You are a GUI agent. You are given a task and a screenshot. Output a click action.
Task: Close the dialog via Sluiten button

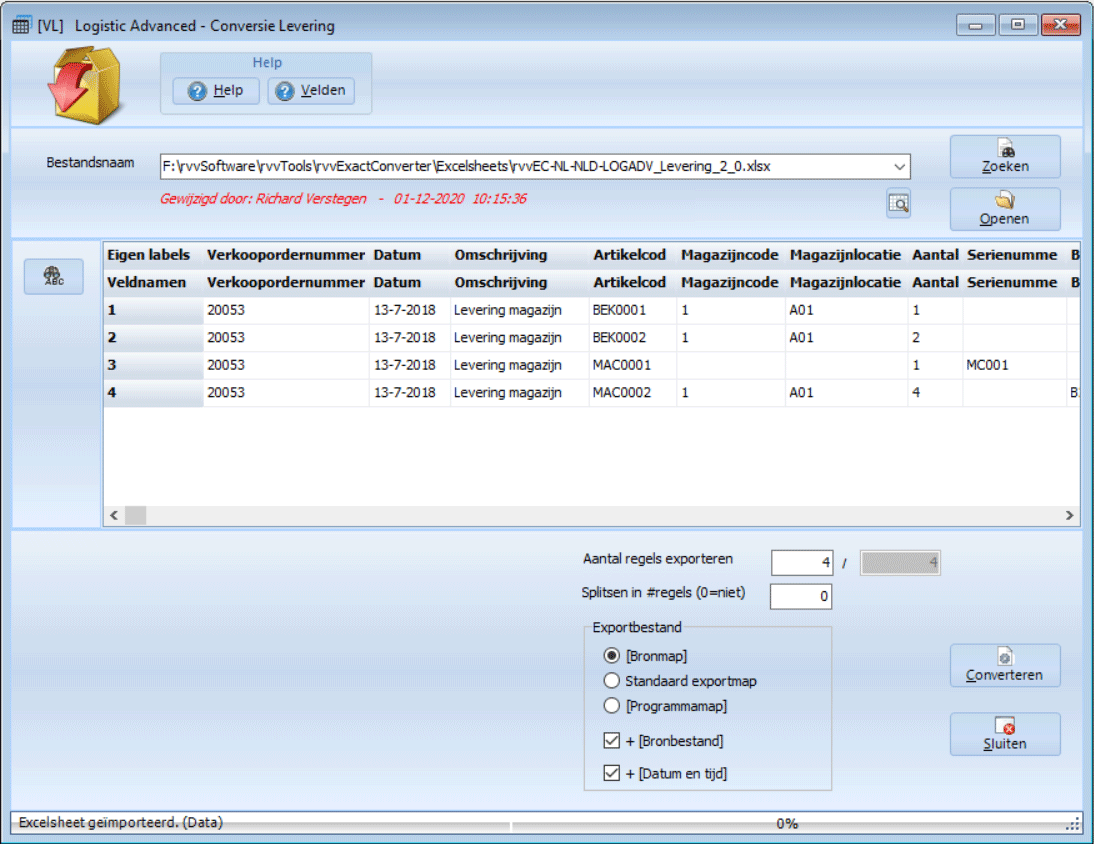click(1005, 734)
